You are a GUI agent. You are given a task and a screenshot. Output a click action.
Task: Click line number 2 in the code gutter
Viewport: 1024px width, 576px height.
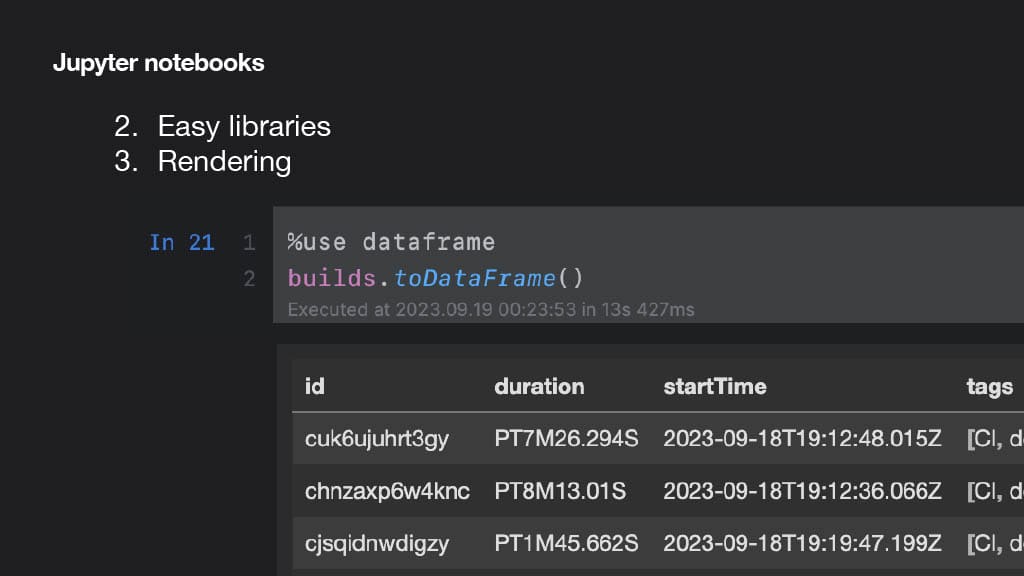249,279
